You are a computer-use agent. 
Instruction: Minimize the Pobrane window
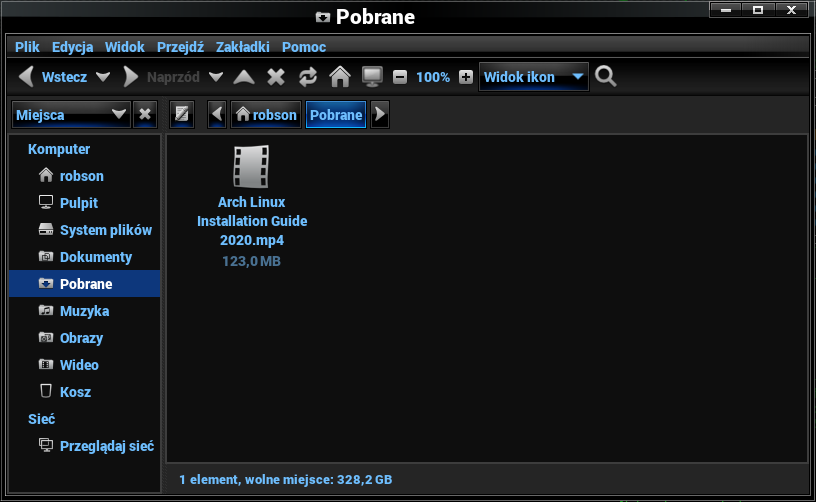pos(726,10)
